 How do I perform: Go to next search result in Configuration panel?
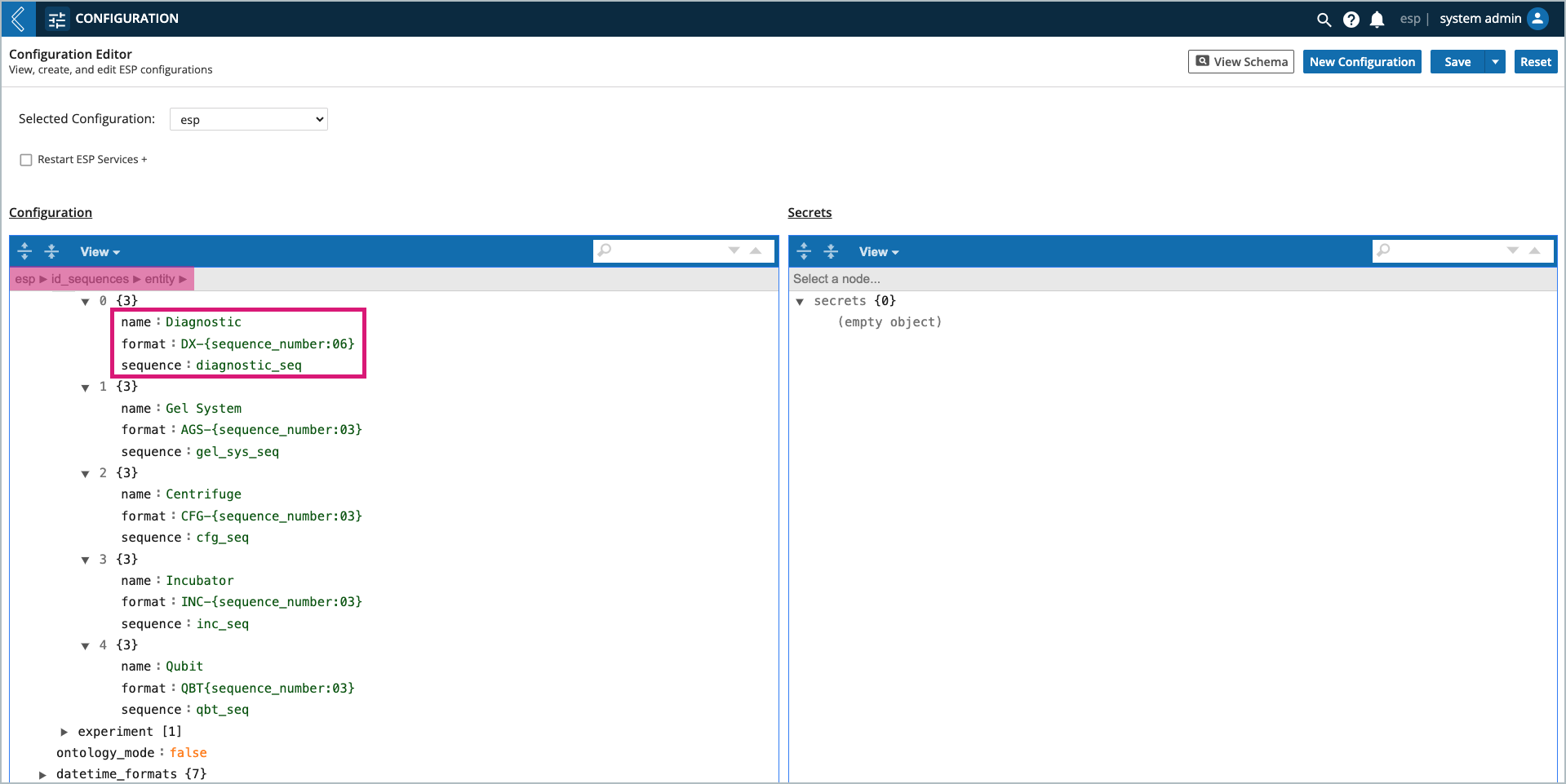pos(734,250)
